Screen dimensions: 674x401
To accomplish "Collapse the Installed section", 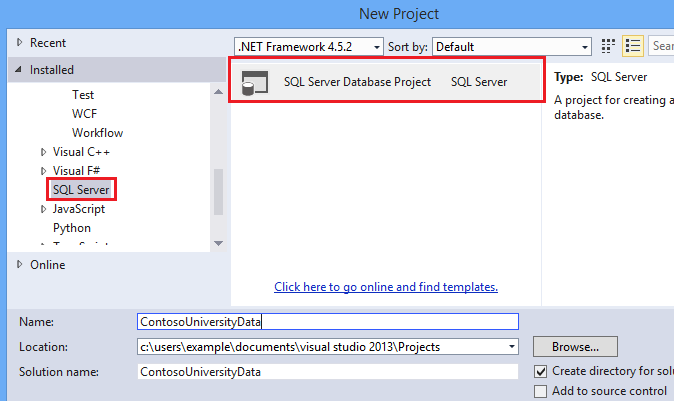I will tap(18, 69).
